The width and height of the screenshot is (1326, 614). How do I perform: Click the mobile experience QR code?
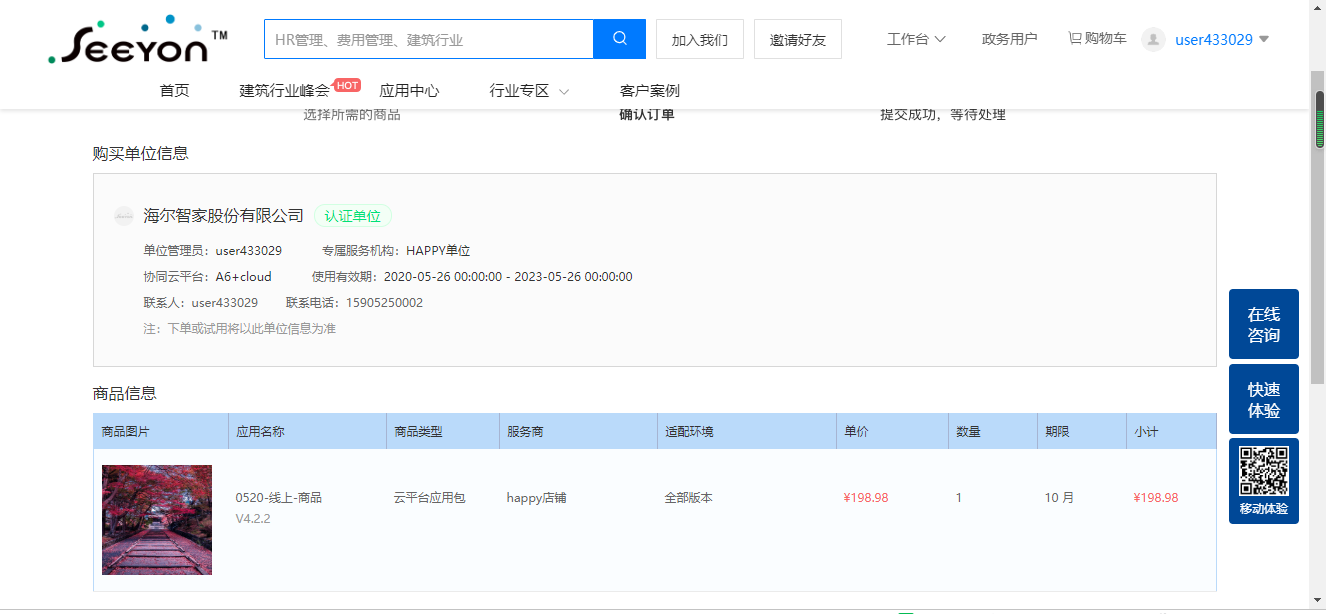(x=1264, y=471)
